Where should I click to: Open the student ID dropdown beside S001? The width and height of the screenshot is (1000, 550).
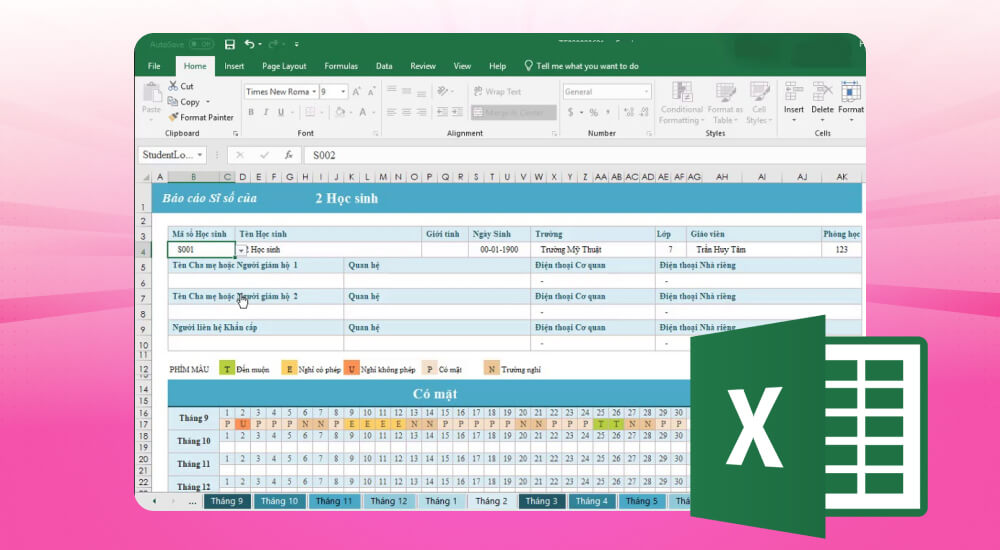241,250
